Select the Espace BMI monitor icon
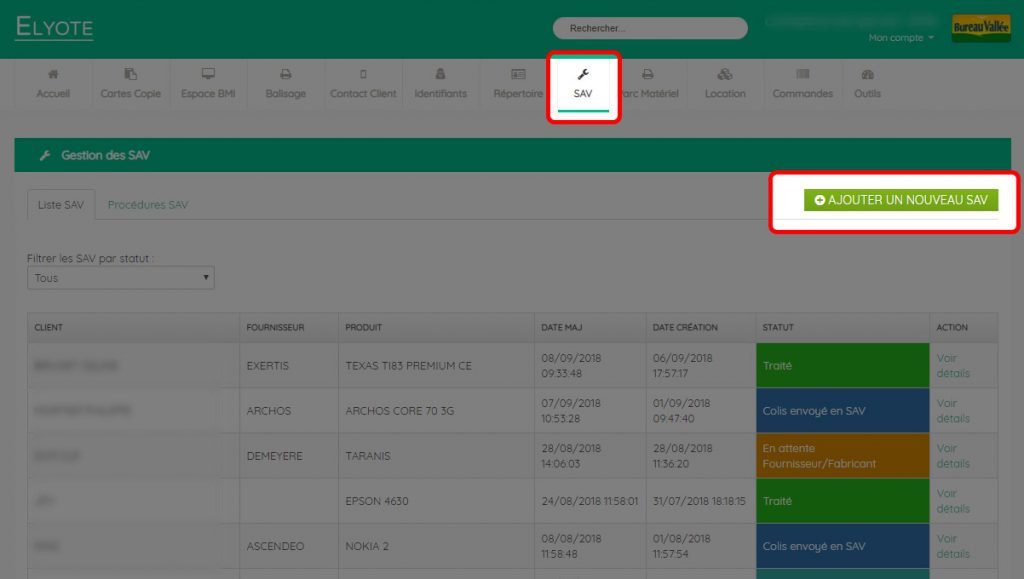1024x579 pixels. point(208,74)
